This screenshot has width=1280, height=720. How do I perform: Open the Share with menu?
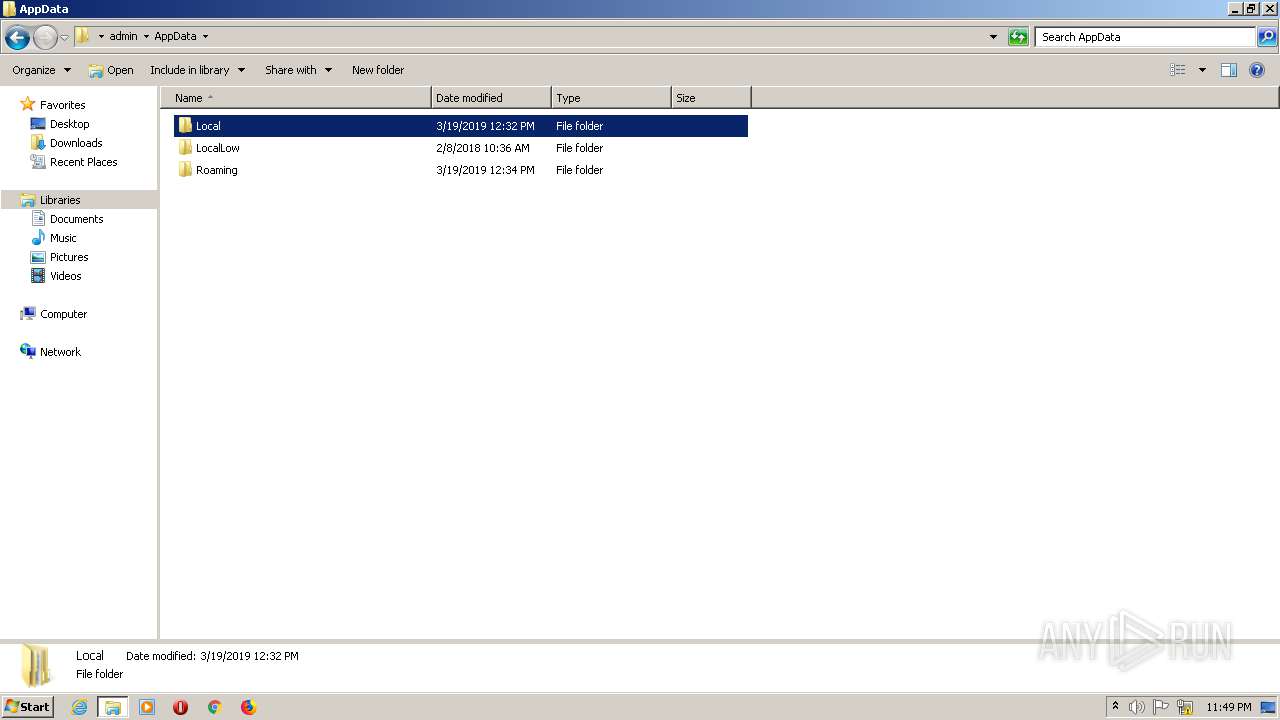pyautogui.click(x=298, y=70)
